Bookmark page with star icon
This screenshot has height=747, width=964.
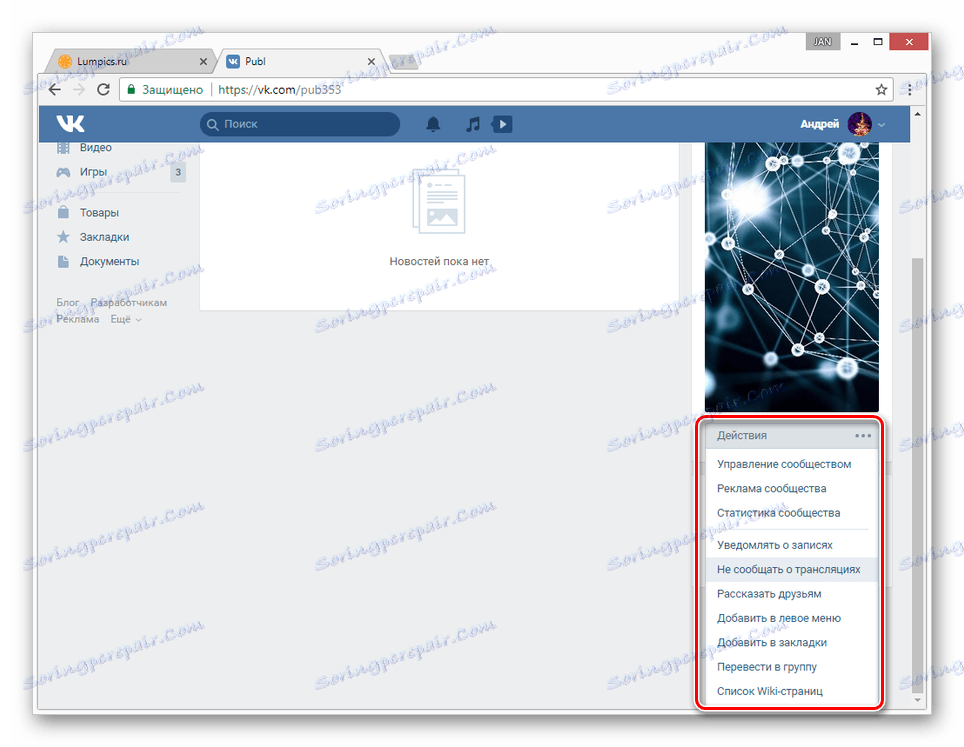tap(881, 90)
